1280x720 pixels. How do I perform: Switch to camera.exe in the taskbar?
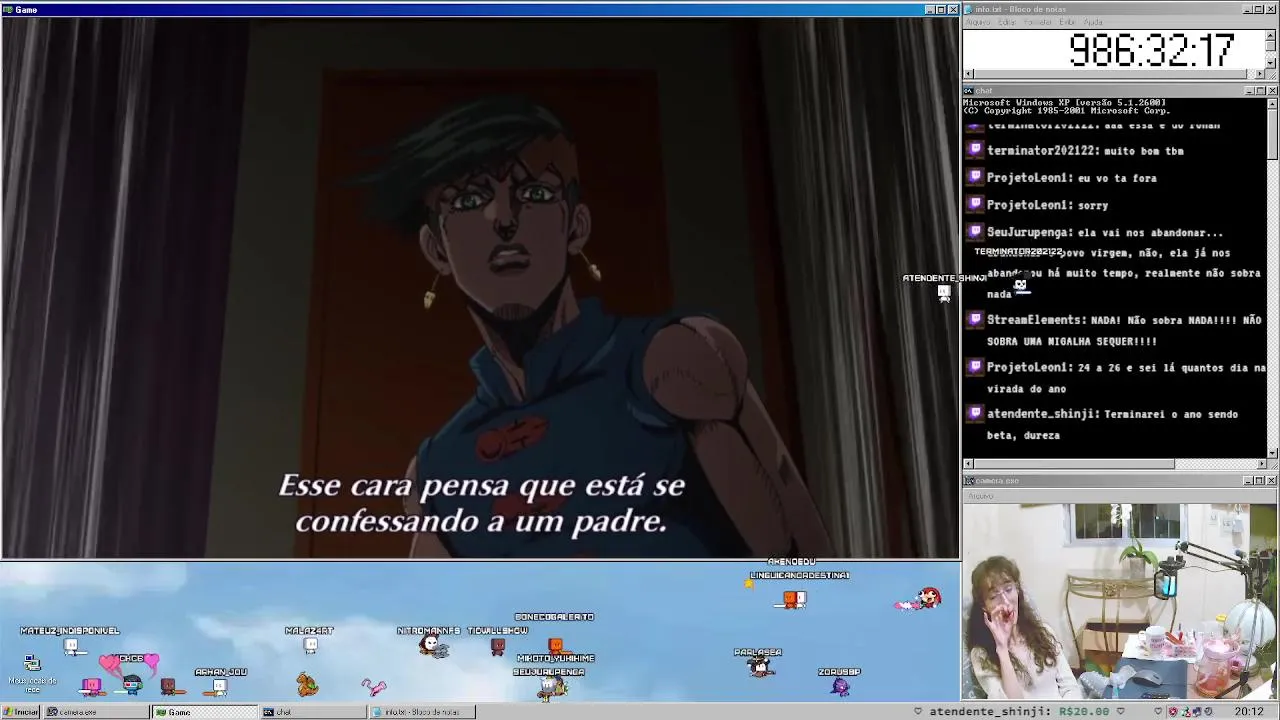click(x=97, y=712)
